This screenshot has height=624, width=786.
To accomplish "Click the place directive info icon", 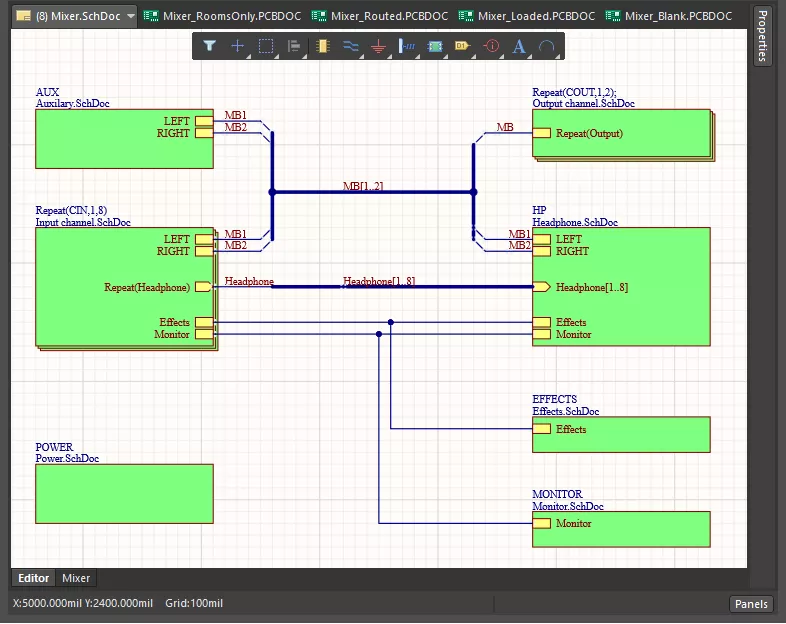I will point(491,46).
